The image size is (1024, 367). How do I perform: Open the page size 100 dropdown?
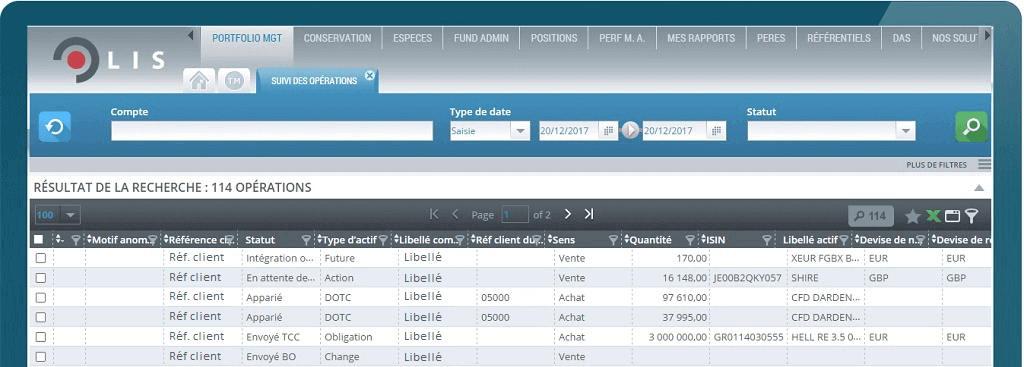coord(71,215)
